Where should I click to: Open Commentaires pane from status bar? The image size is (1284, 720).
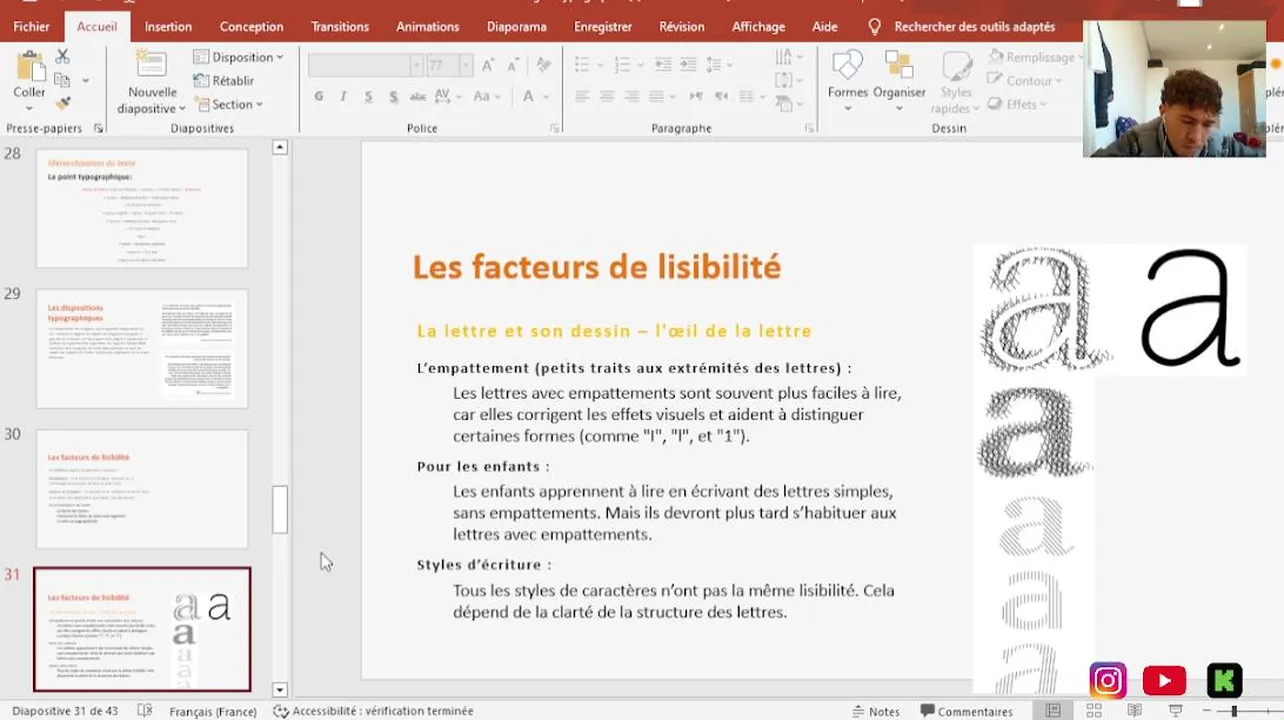tap(967, 711)
